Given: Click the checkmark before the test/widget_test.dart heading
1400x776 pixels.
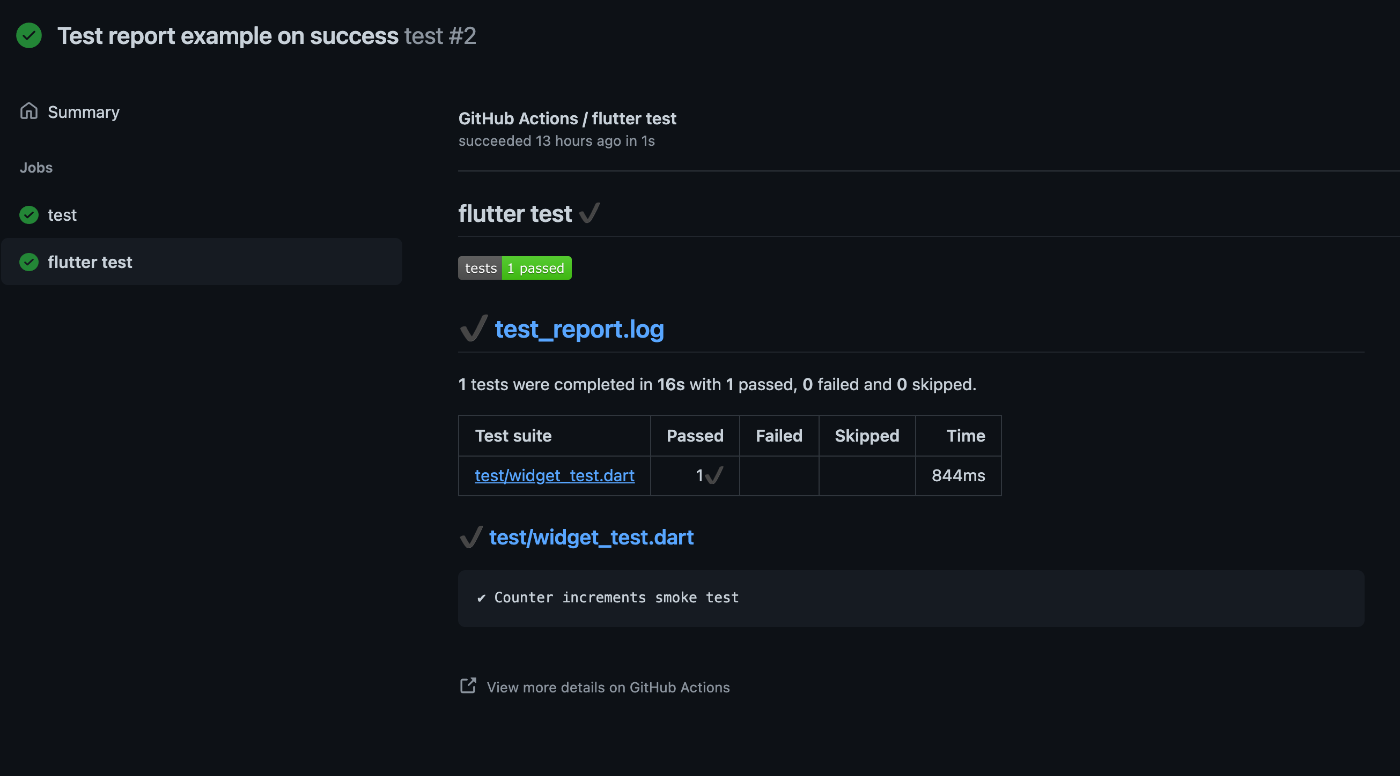Looking at the screenshot, I should [x=470, y=537].
